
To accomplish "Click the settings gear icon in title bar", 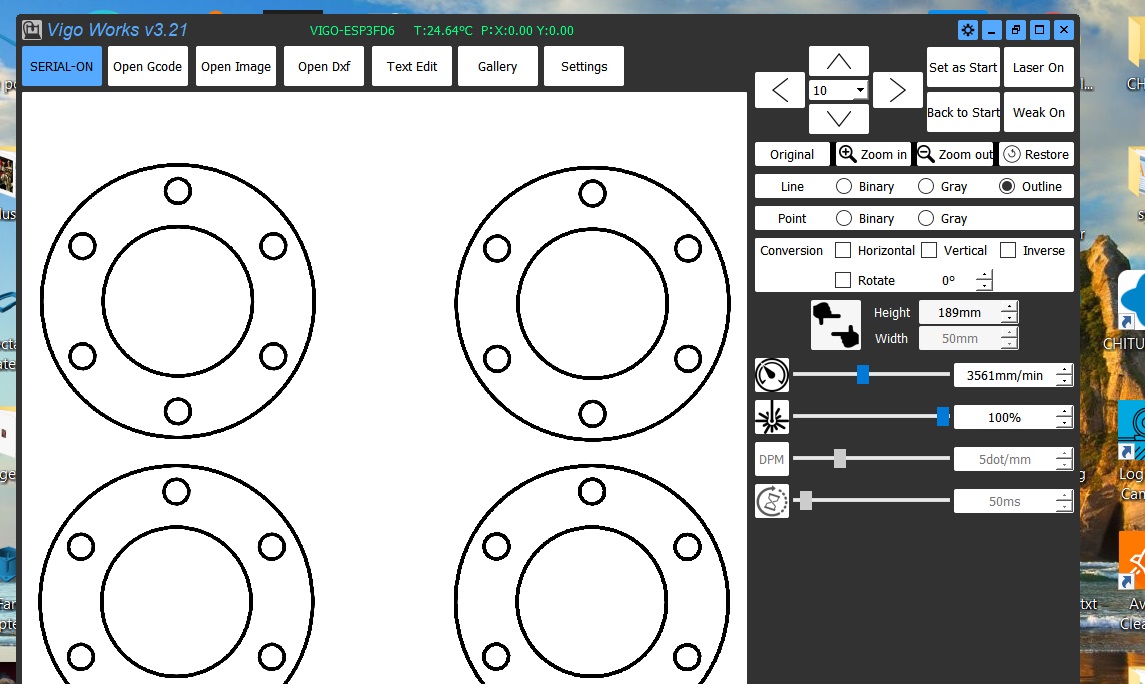I will click(x=968, y=30).
